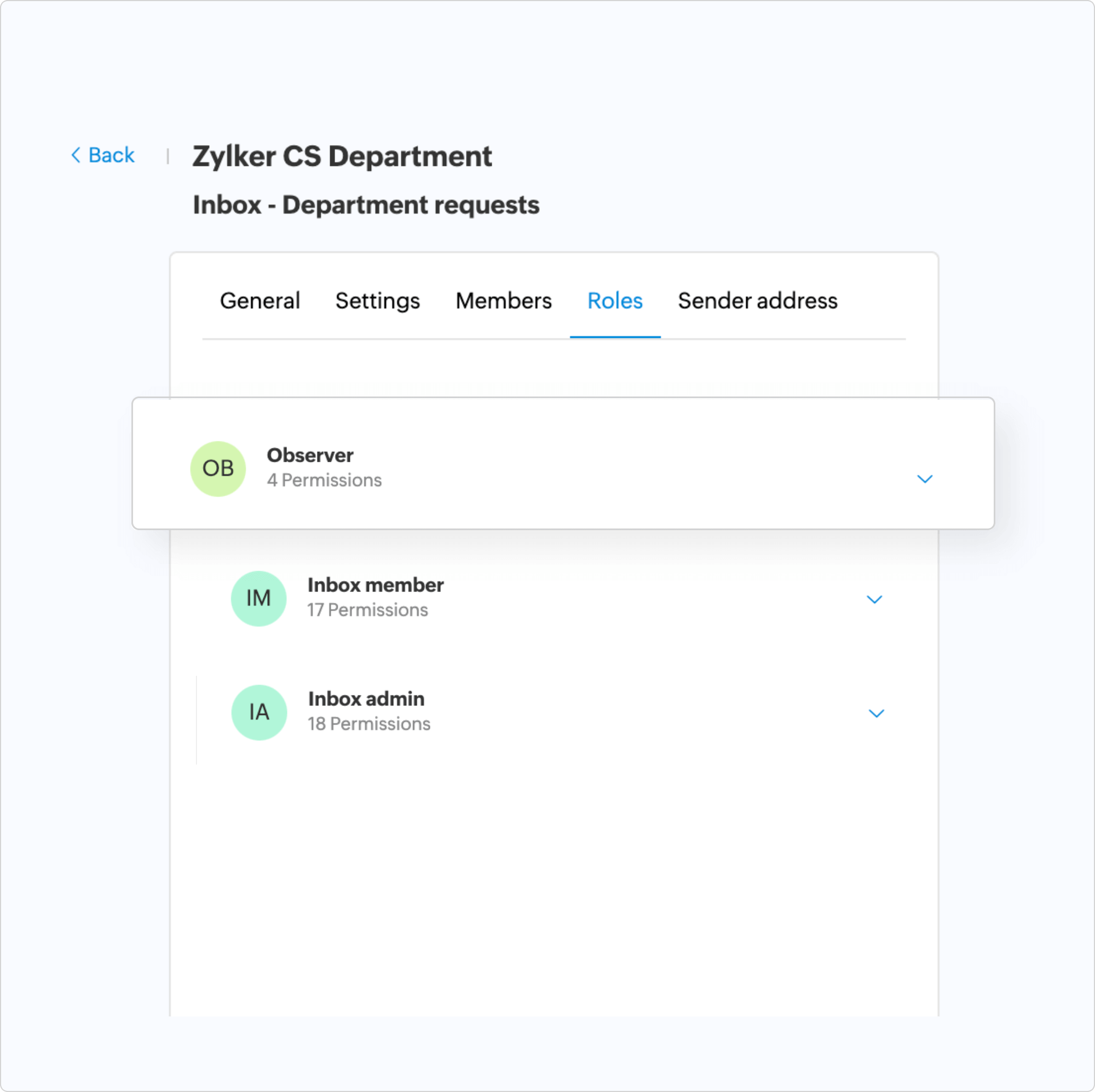Expand the Inbox member role details

coord(874,599)
